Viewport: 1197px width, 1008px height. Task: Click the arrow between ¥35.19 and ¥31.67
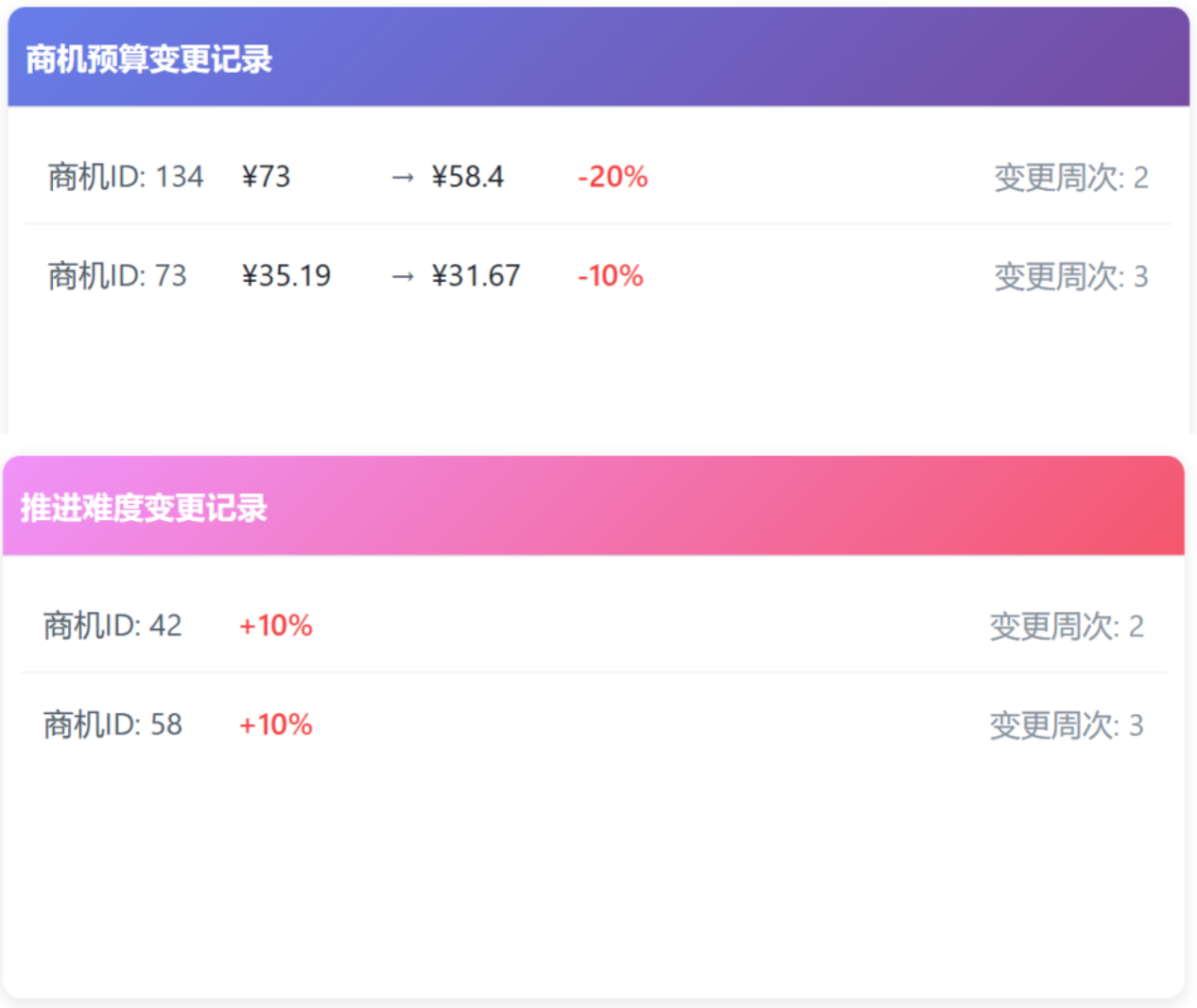coord(403,275)
